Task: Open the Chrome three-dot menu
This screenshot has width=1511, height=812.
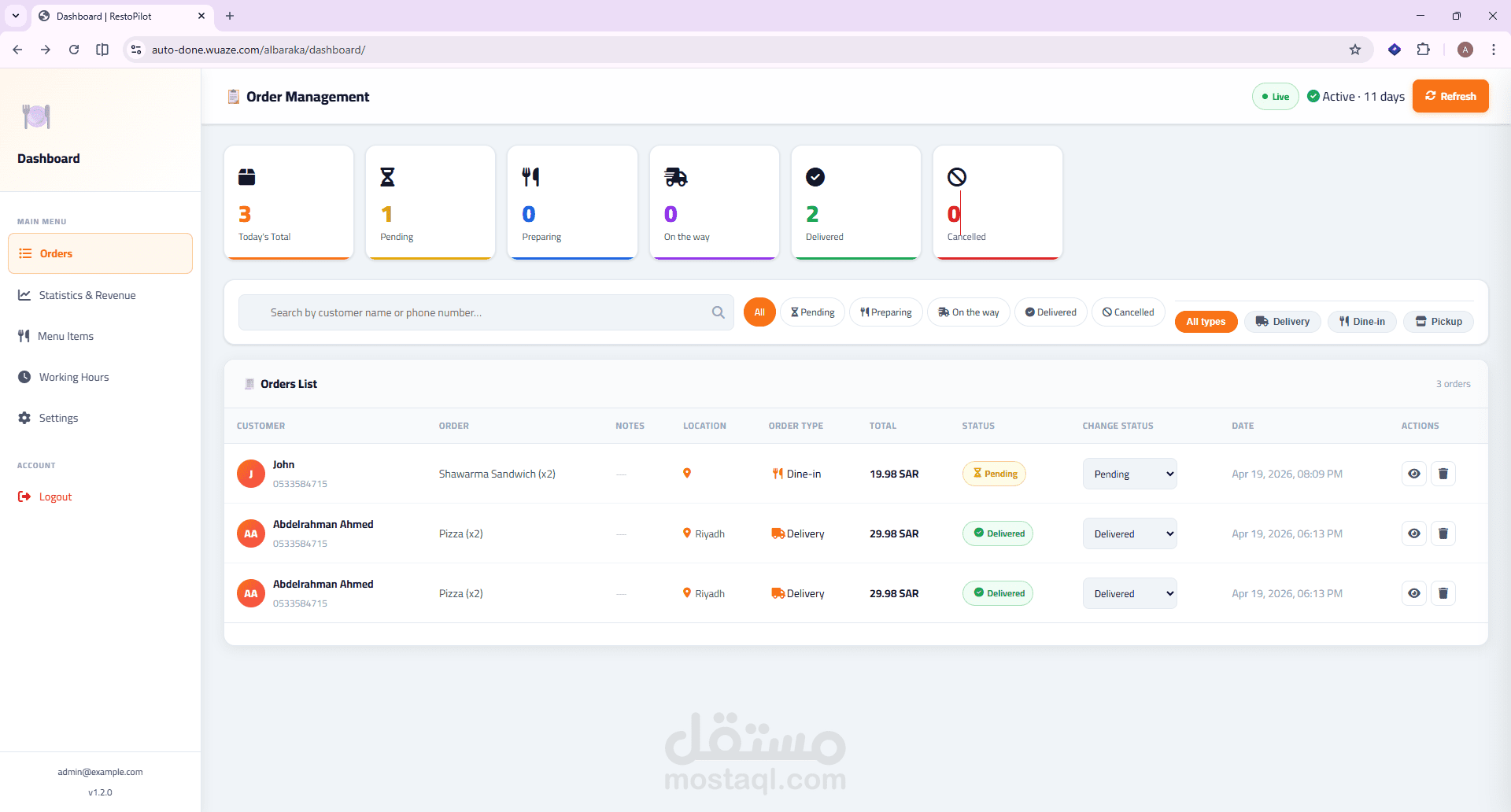Action: coord(1494,50)
